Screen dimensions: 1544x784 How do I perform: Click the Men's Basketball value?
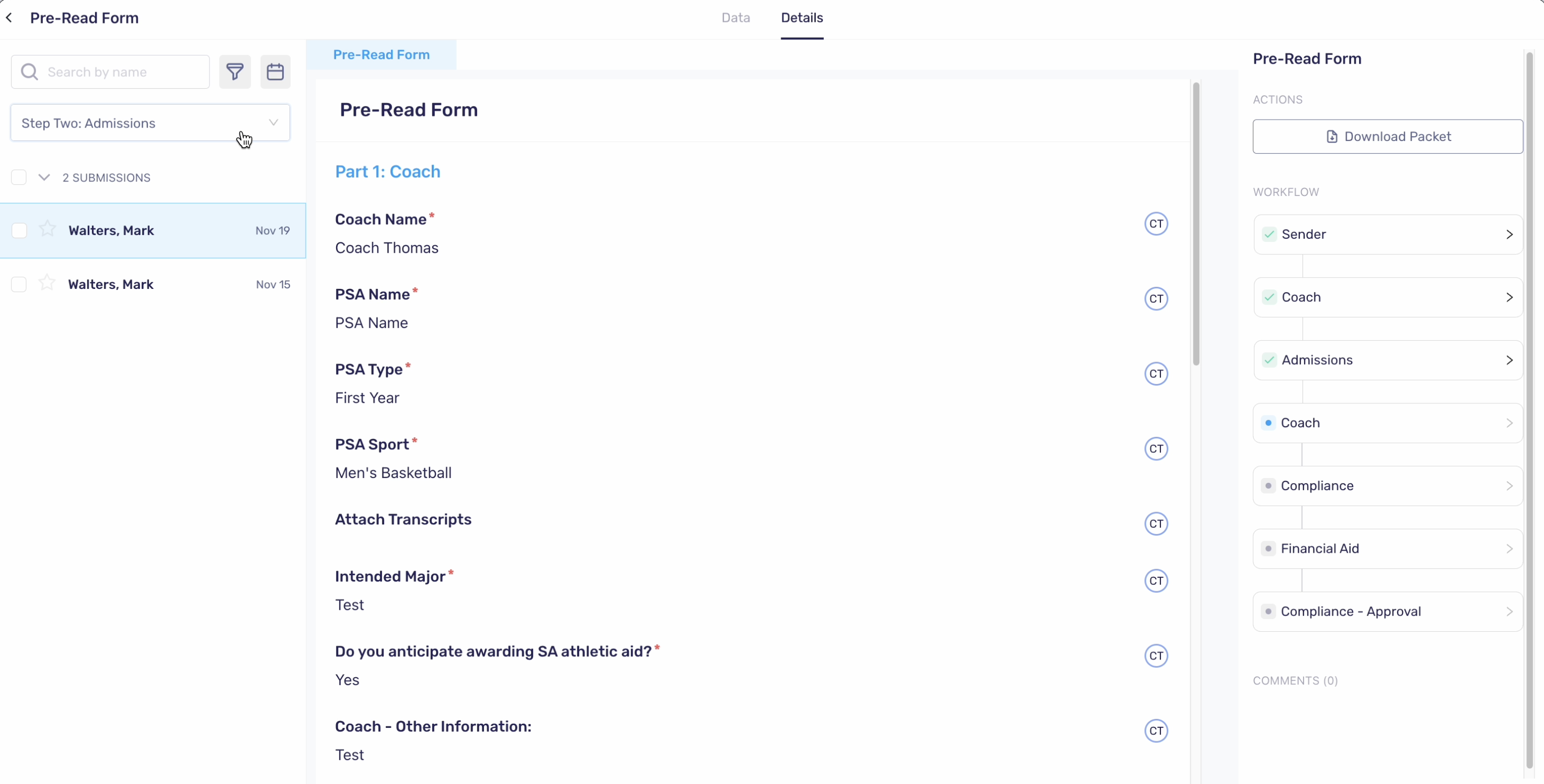[393, 473]
